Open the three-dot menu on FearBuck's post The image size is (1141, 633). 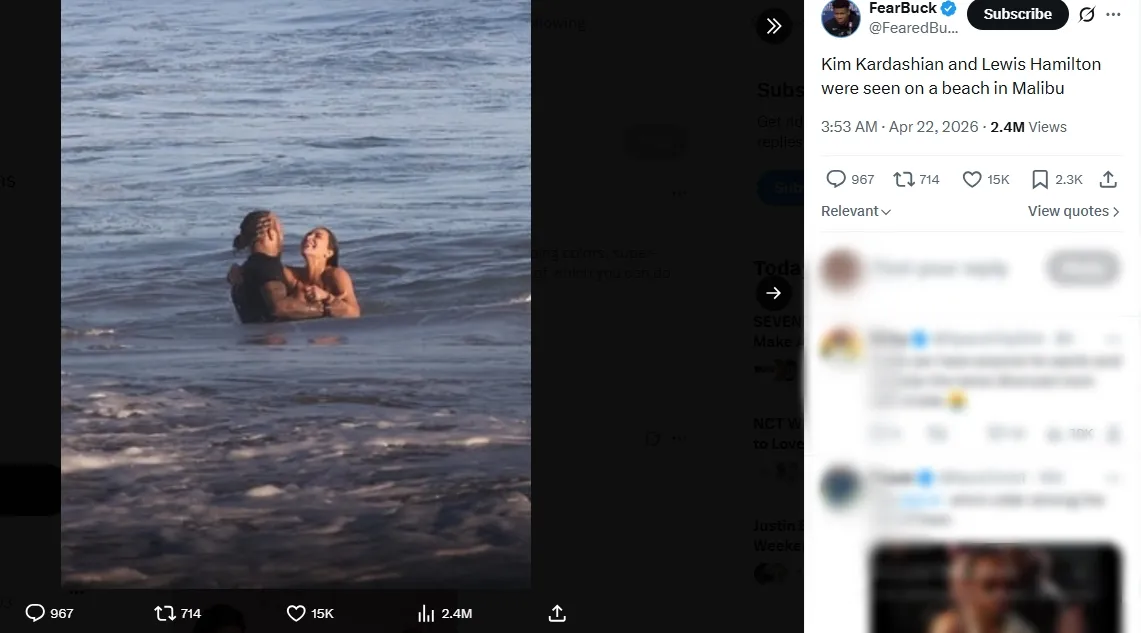point(1113,14)
